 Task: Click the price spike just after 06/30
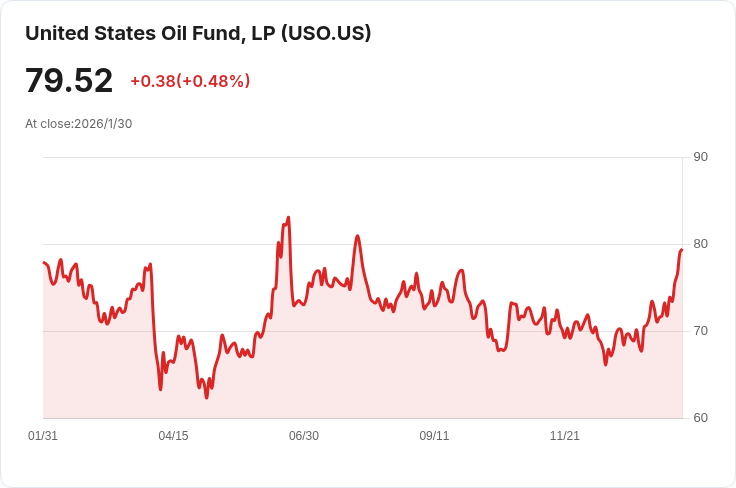coord(357,236)
